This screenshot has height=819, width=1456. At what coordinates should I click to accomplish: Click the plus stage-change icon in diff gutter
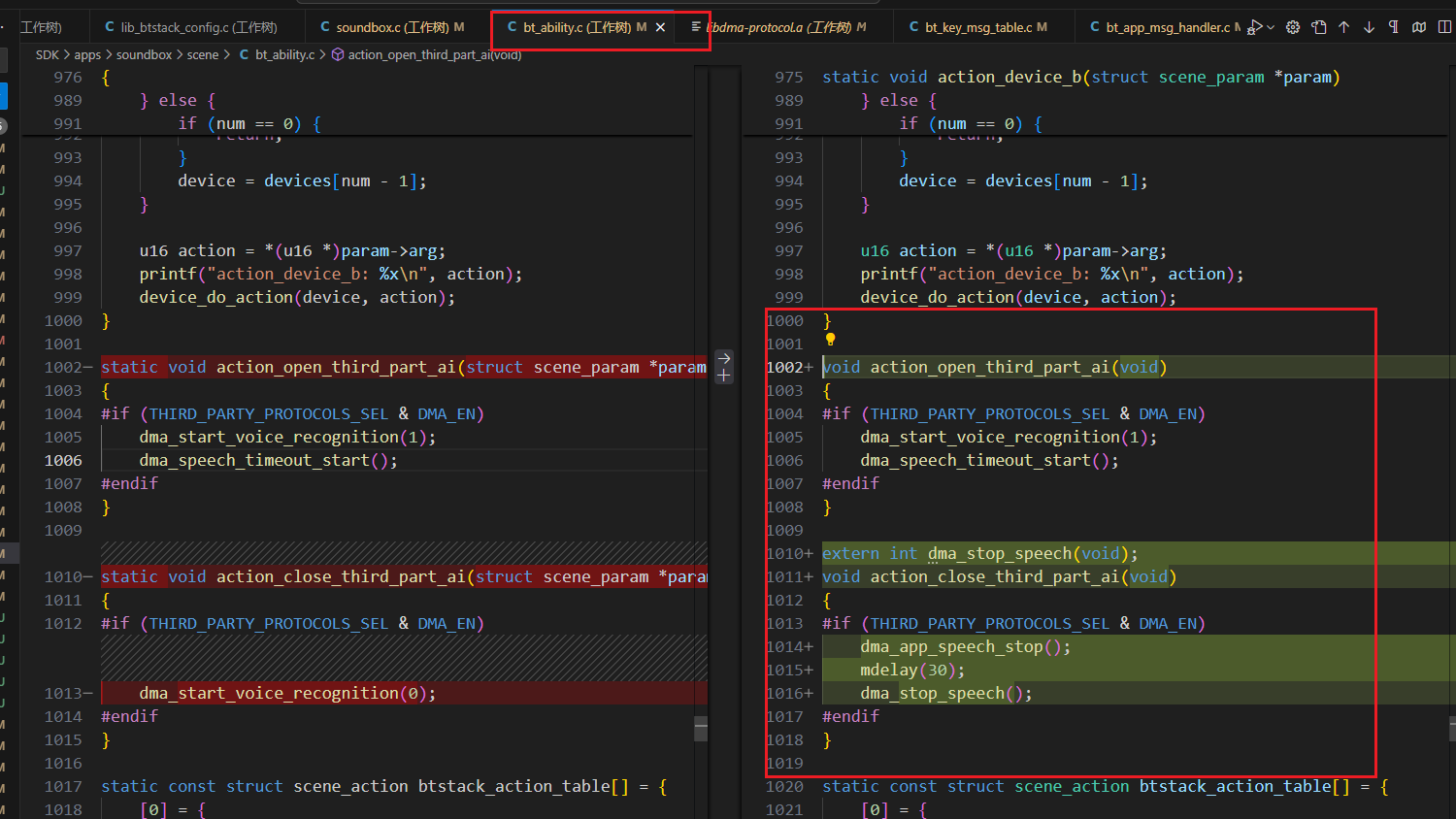point(724,377)
